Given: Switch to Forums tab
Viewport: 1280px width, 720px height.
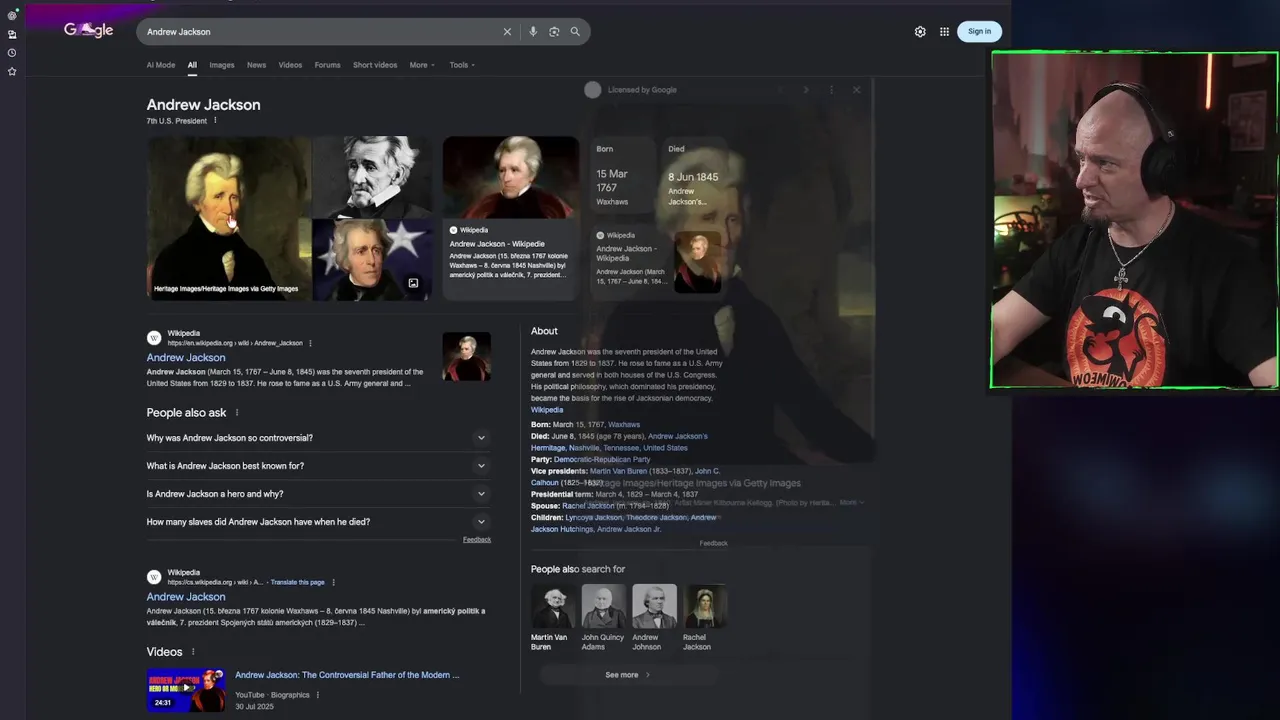Looking at the screenshot, I should click(x=328, y=65).
